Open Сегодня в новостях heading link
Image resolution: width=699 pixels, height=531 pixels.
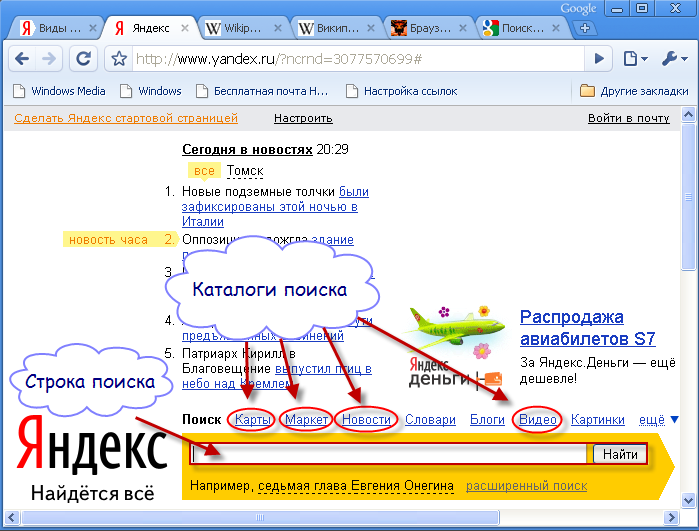pos(247,149)
